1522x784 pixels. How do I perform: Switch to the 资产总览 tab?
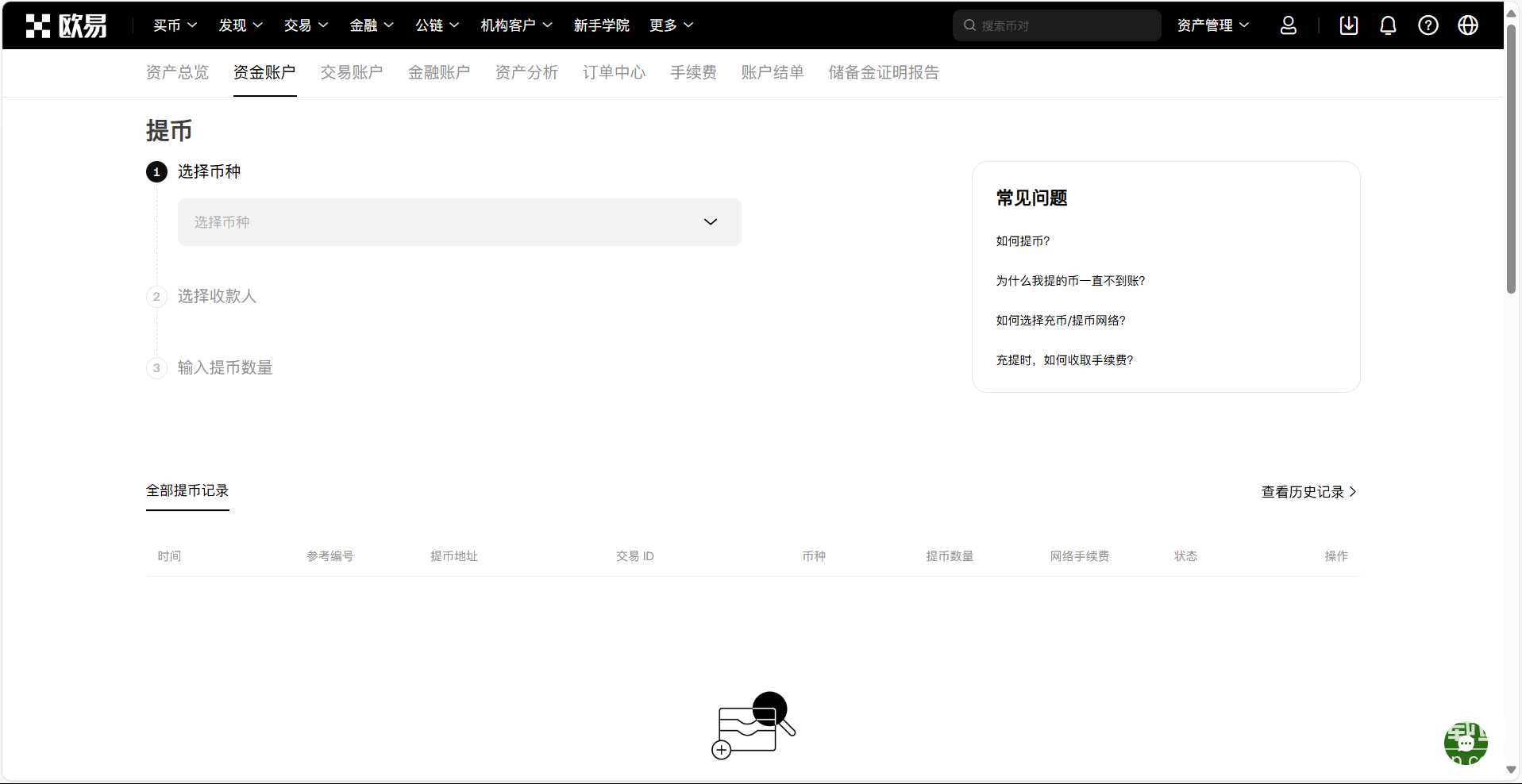pos(177,72)
